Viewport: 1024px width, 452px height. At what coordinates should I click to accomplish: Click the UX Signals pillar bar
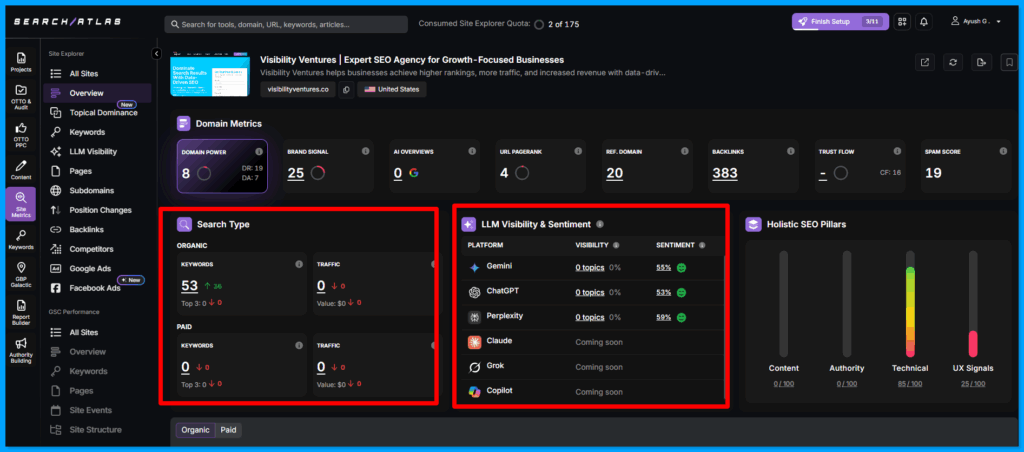point(972,303)
